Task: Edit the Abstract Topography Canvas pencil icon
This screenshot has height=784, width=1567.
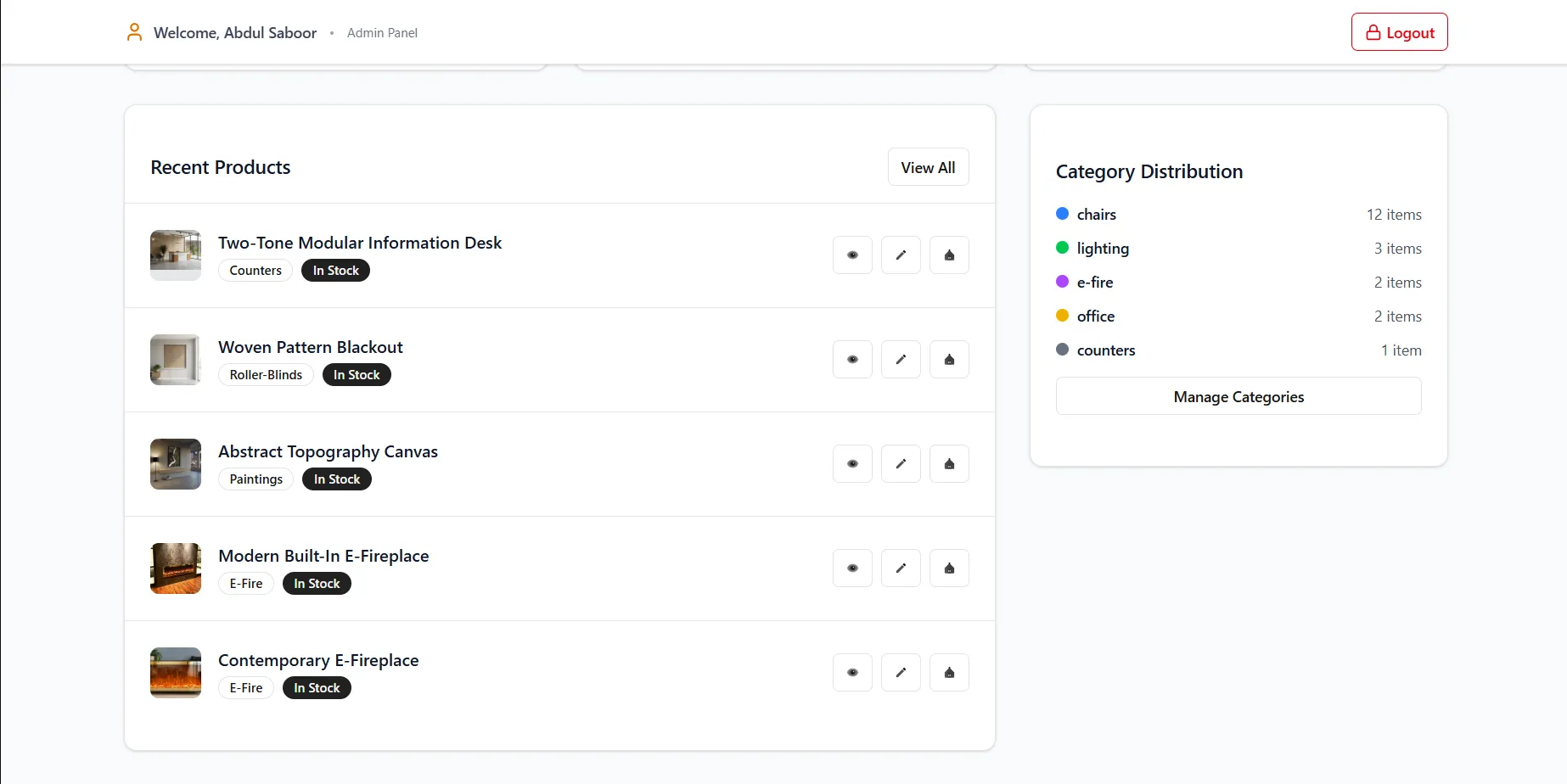Action: (x=901, y=463)
